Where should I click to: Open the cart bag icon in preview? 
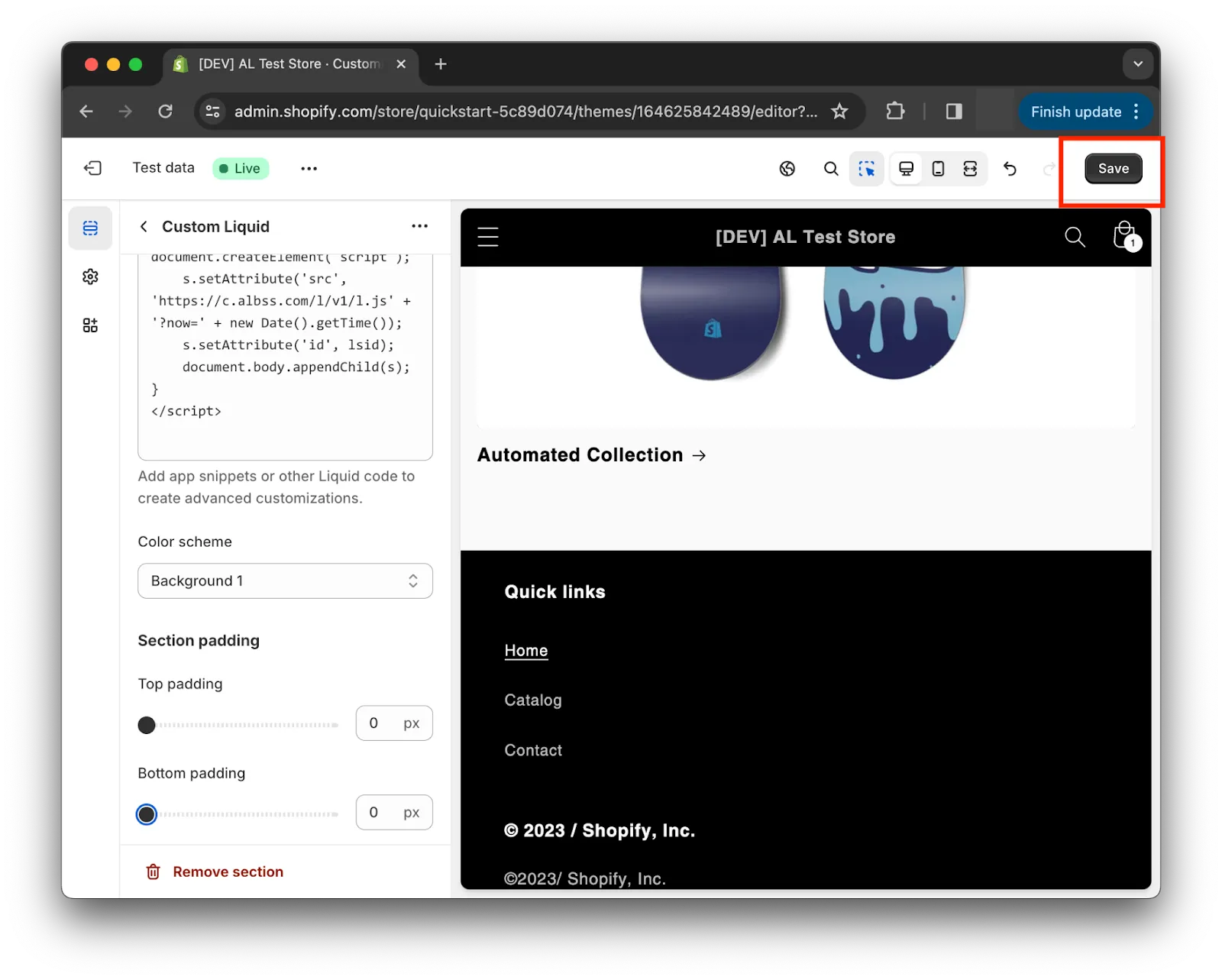click(x=1125, y=236)
